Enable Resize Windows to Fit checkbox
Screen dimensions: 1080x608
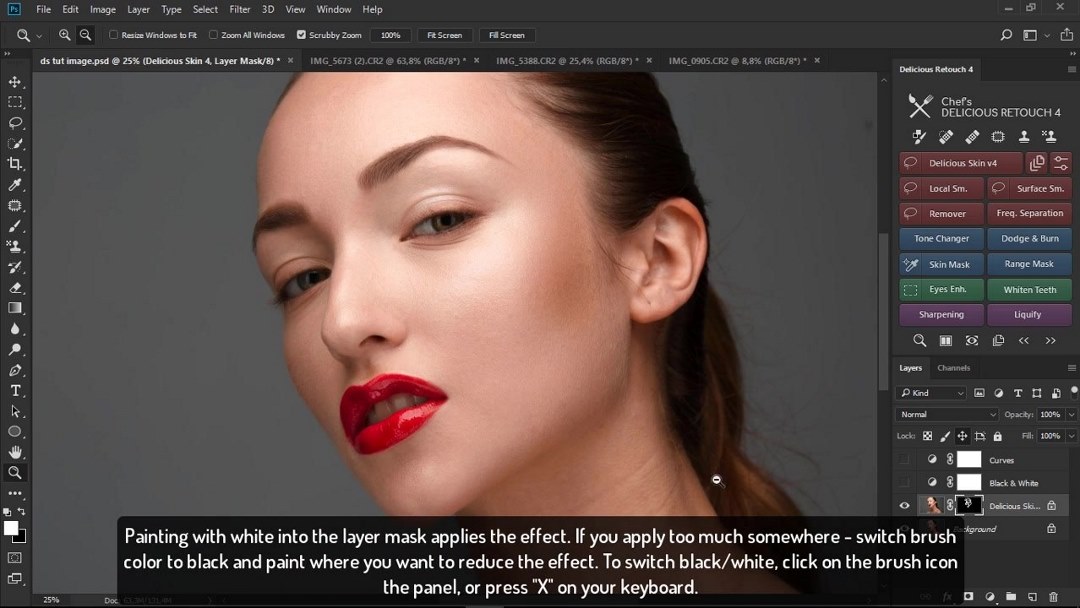pyautogui.click(x=114, y=34)
